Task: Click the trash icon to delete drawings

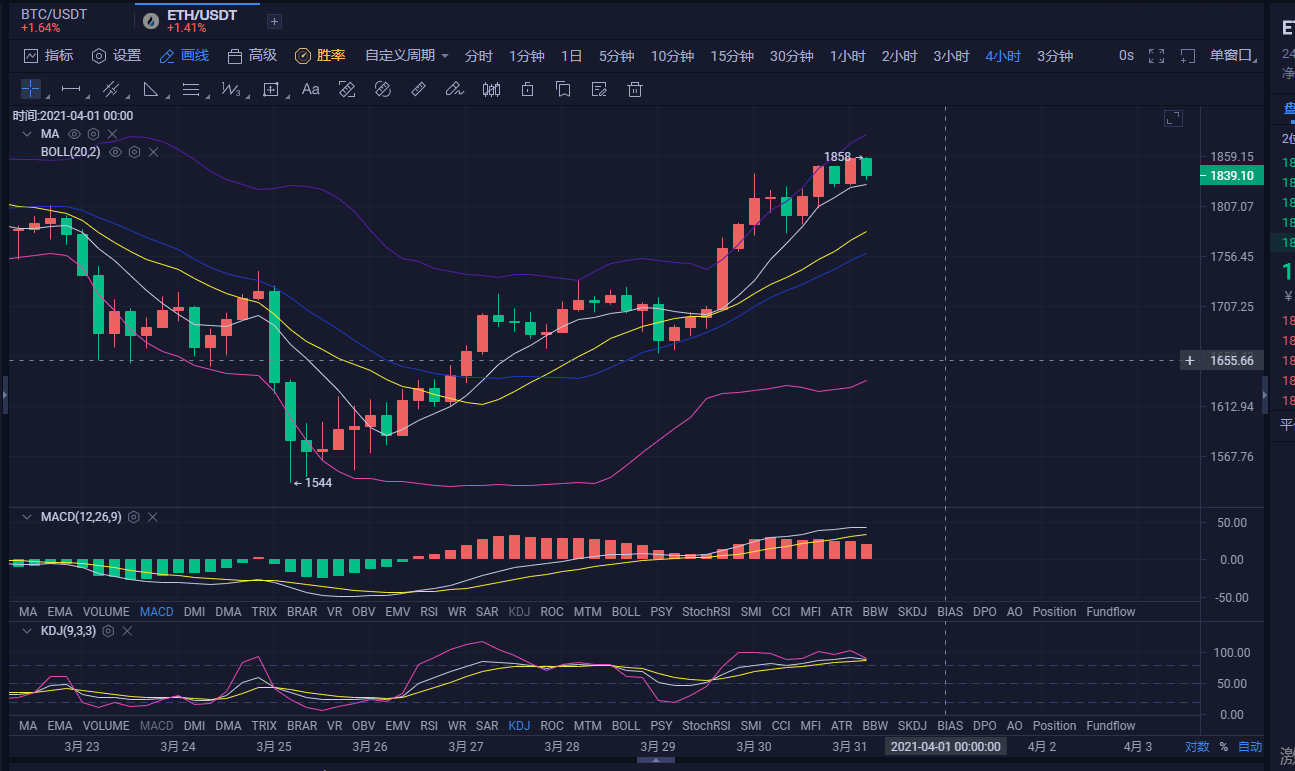Action: (634, 89)
